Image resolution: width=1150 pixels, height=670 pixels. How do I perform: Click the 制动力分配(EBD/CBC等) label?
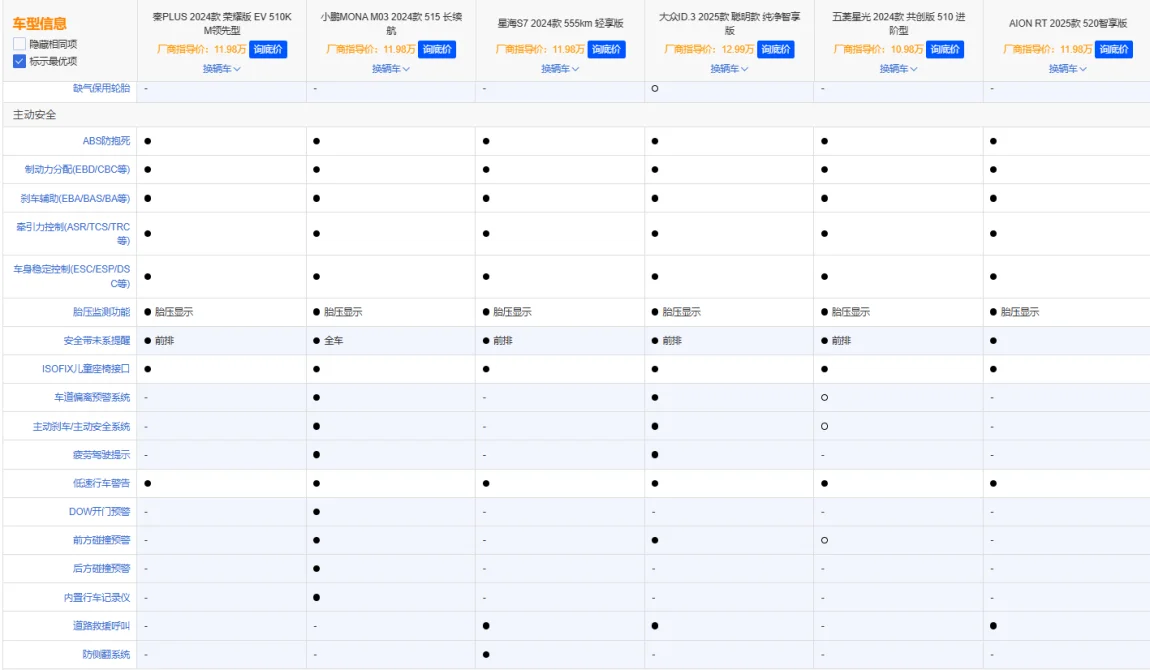pos(77,169)
